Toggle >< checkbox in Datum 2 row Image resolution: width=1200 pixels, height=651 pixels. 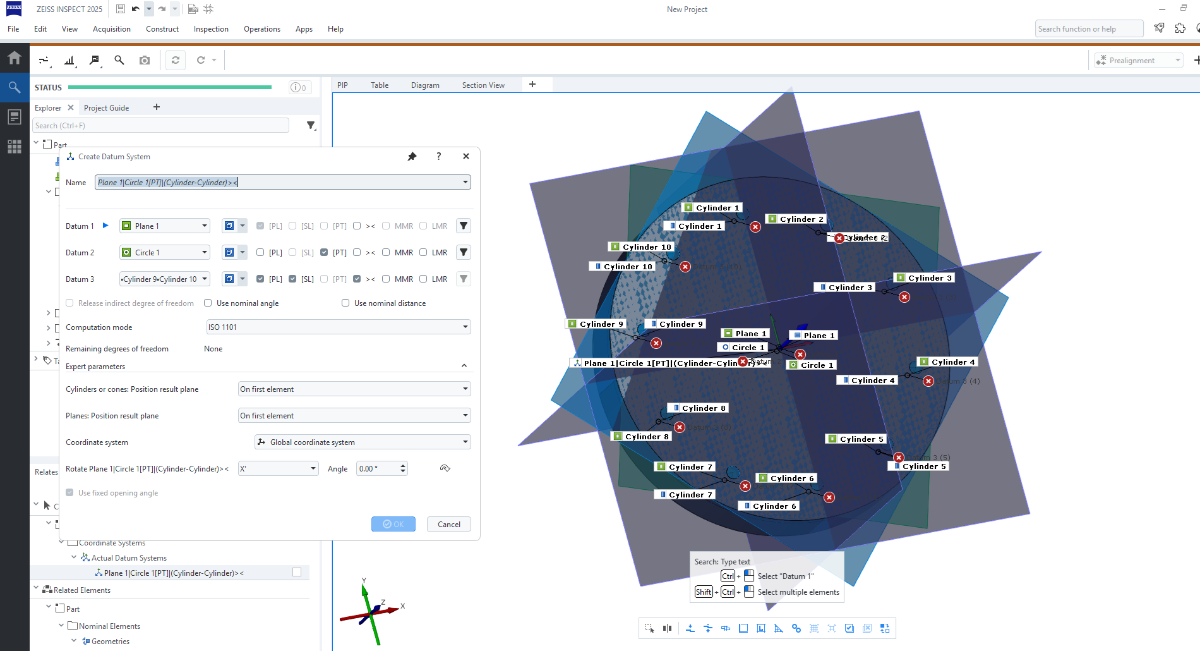tap(357, 252)
